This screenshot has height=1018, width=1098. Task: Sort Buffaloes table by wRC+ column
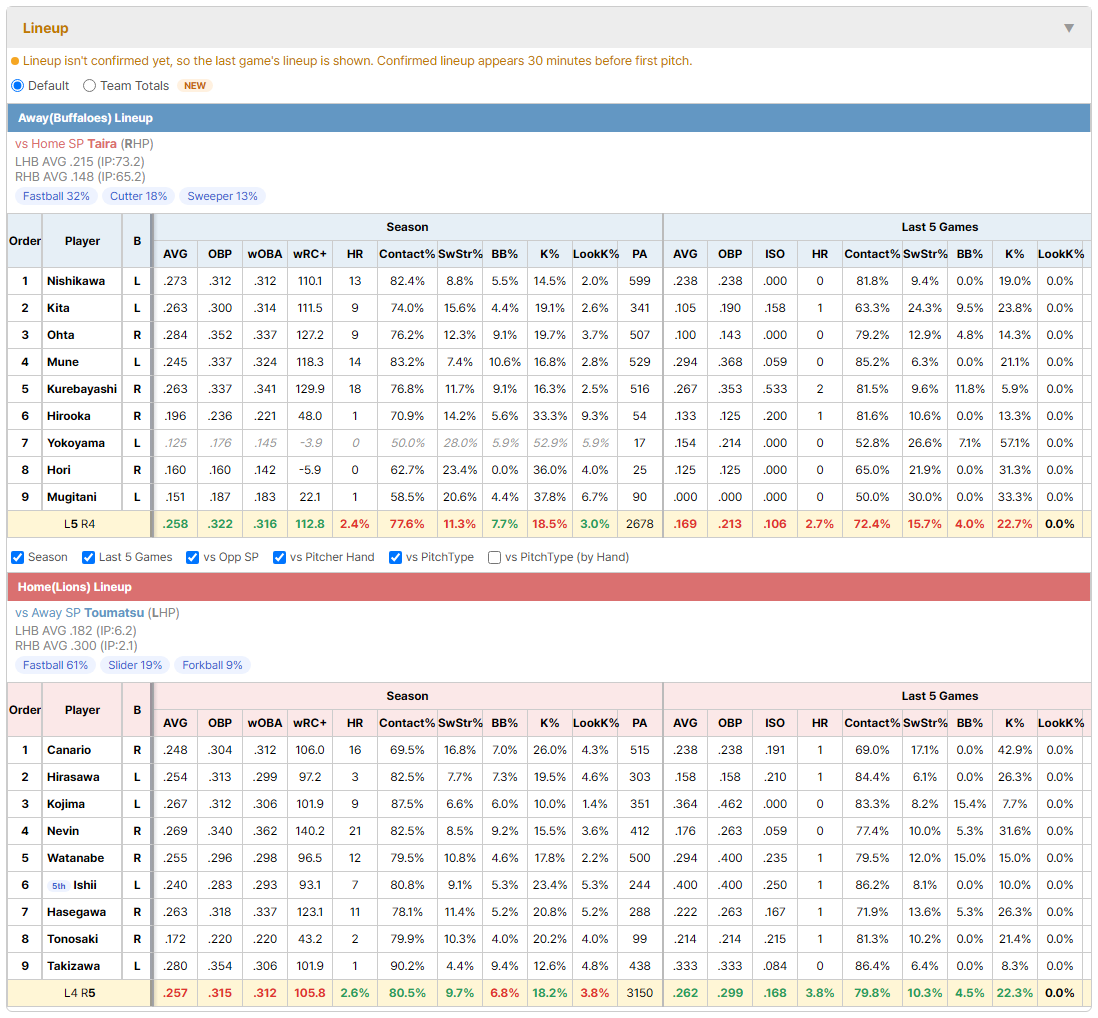310,254
